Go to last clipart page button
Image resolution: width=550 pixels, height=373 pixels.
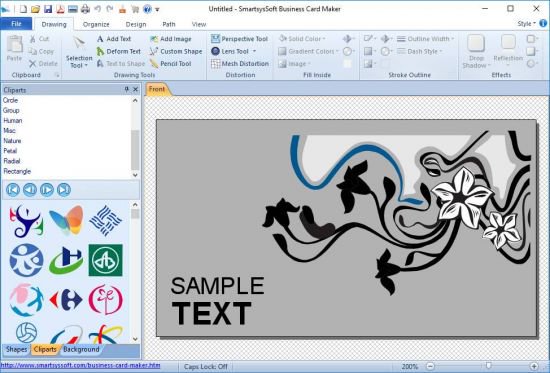point(64,190)
